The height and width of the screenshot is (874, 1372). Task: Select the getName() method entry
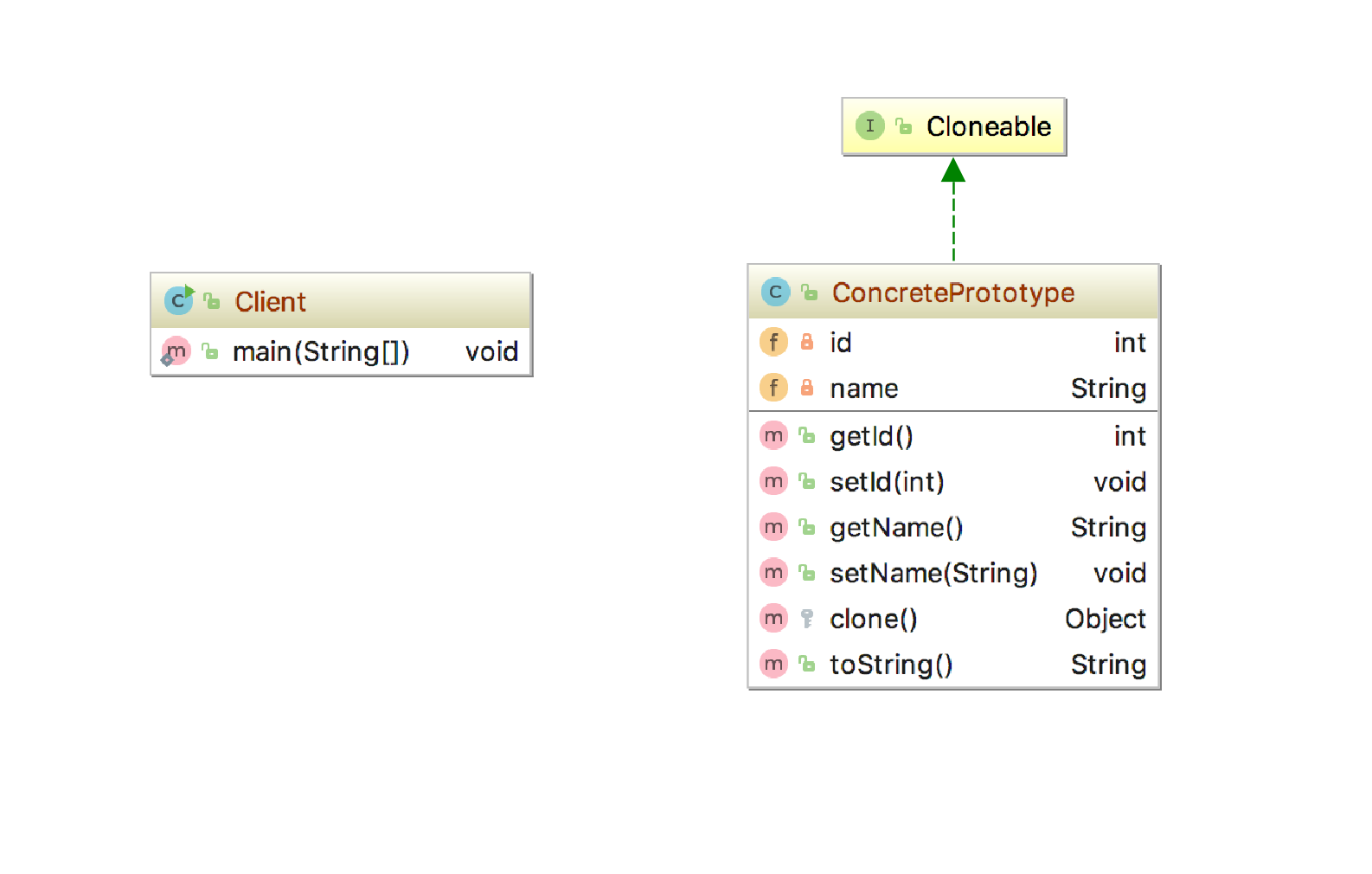[896, 528]
